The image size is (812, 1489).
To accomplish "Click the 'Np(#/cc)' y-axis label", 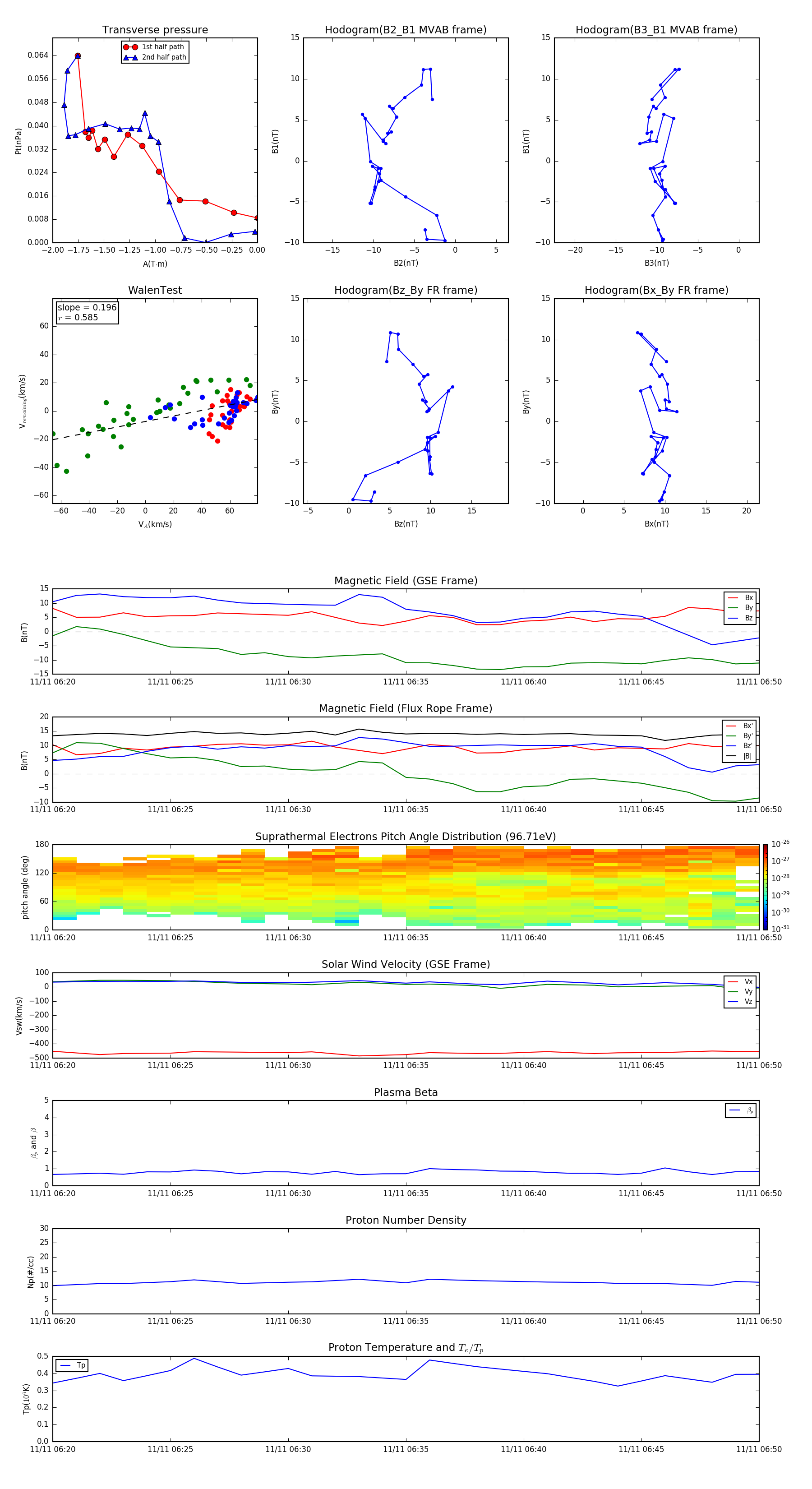I will (x=31, y=1272).
